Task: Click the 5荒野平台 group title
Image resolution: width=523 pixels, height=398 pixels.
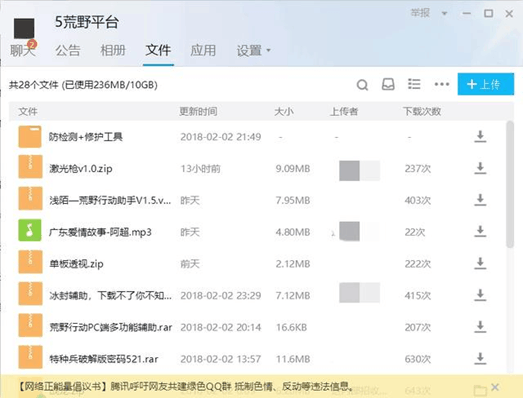Action: click(x=87, y=22)
